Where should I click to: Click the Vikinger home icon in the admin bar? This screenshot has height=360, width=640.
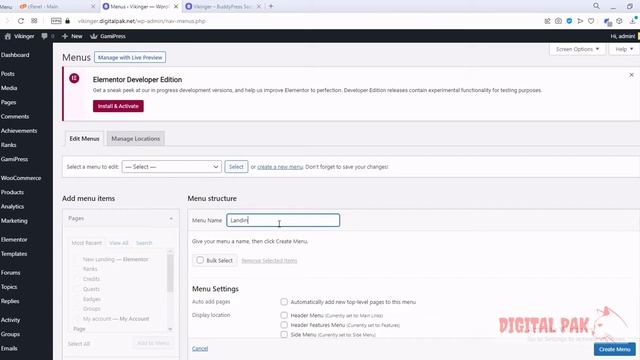(x=7, y=36)
